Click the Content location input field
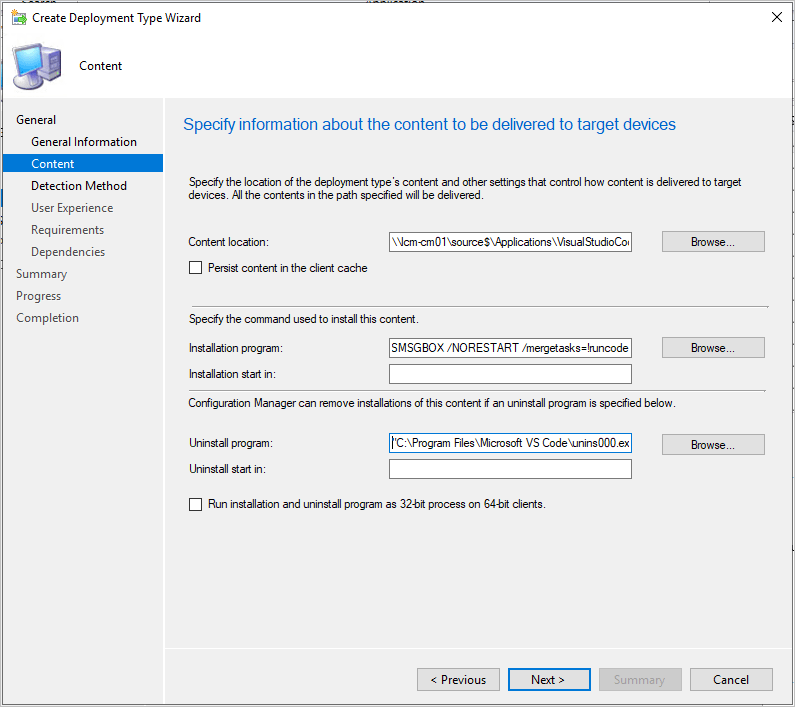795x707 pixels. coord(510,242)
